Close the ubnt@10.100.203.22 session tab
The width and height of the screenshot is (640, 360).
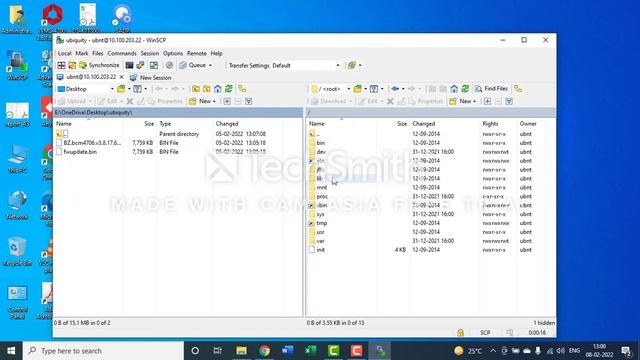pyautogui.click(x=121, y=77)
